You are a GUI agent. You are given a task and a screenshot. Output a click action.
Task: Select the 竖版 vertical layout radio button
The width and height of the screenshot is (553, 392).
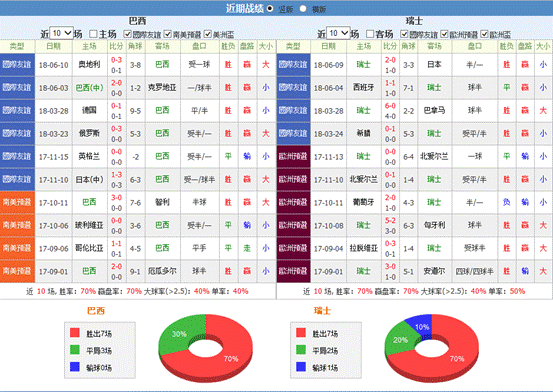point(270,8)
